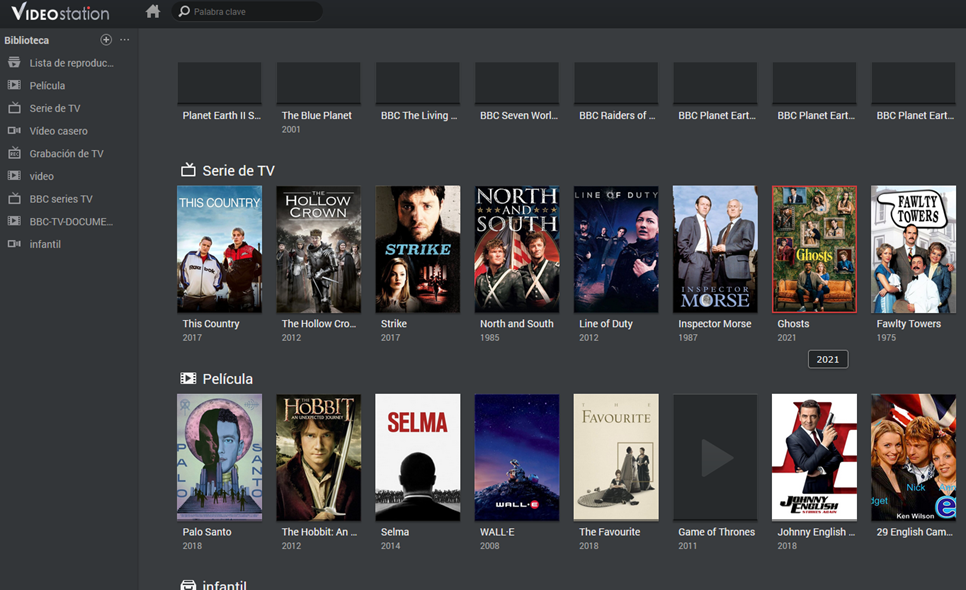Open the Serie de TV section heading
The width and height of the screenshot is (966, 590).
(x=238, y=171)
